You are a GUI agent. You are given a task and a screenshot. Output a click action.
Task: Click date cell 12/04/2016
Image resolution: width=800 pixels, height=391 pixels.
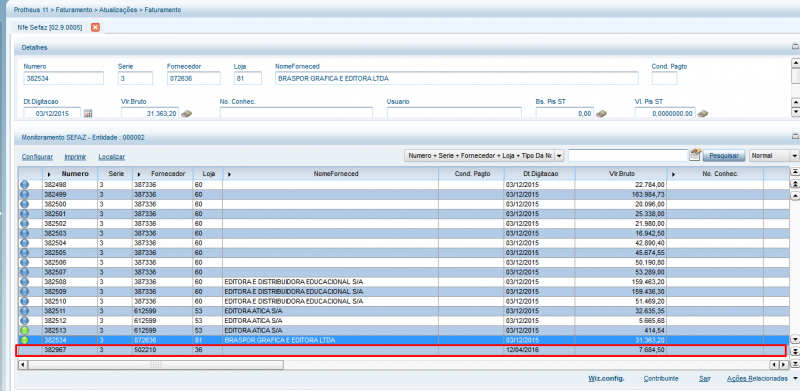click(540, 350)
